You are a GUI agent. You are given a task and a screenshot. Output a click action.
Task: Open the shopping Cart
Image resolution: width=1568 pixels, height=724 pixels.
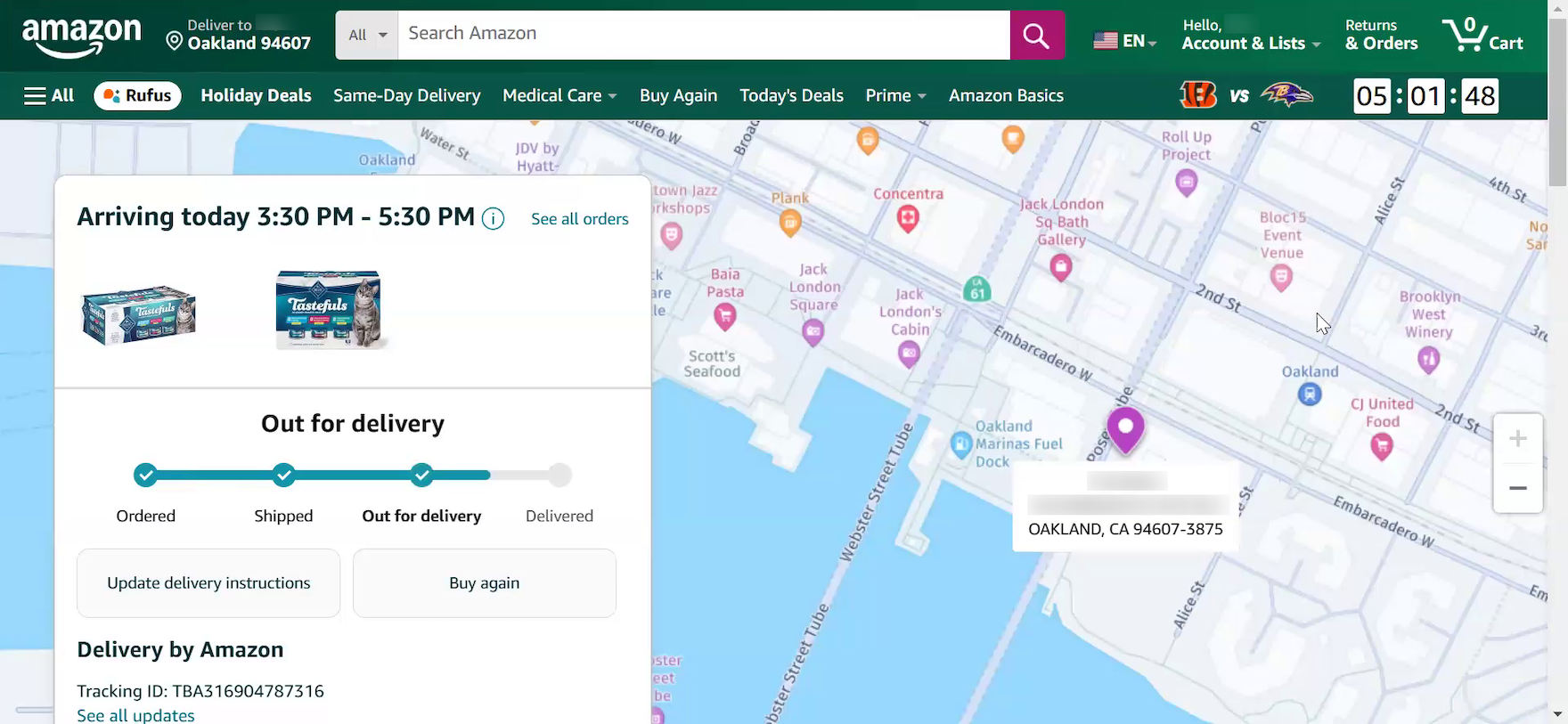pos(1482,35)
